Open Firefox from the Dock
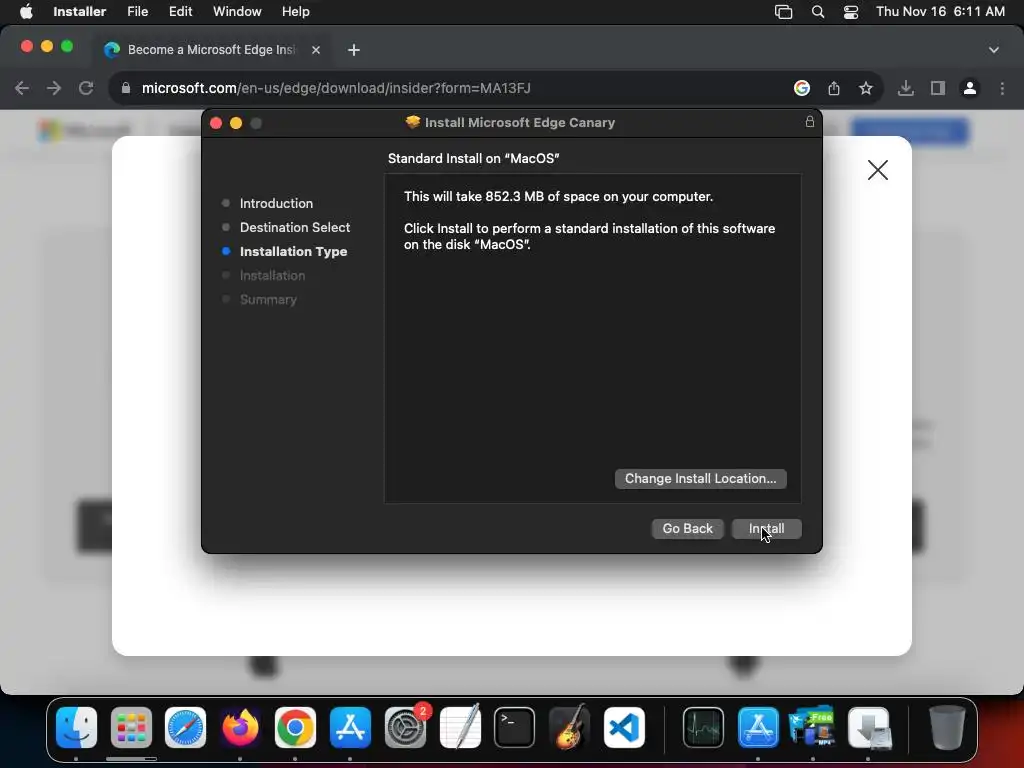The height and width of the screenshot is (768, 1024). coord(240,727)
